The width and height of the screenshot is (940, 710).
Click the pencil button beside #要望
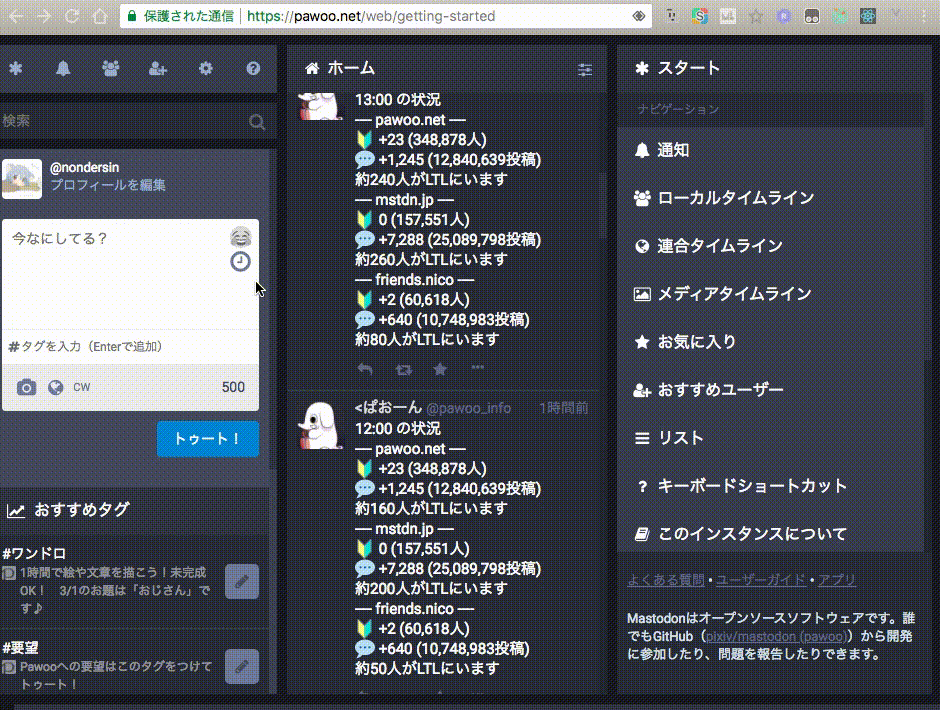242,666
